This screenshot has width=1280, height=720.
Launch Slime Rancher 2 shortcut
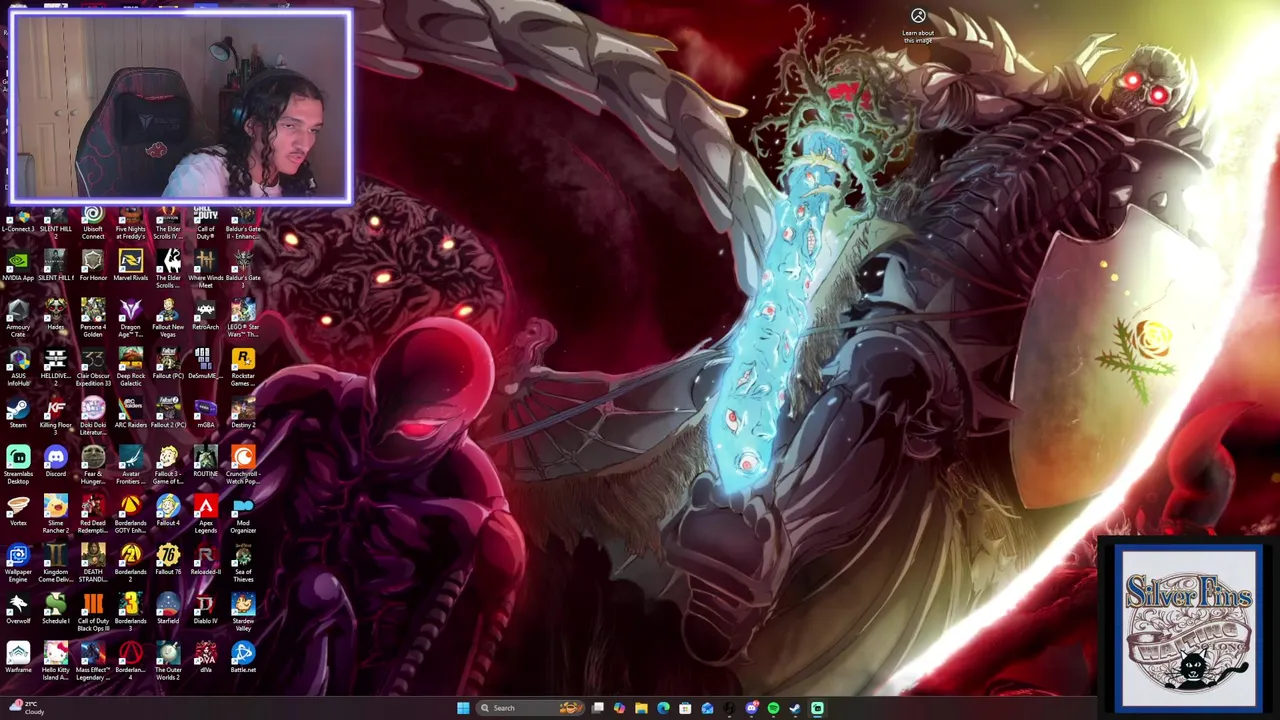click(55, 515)
